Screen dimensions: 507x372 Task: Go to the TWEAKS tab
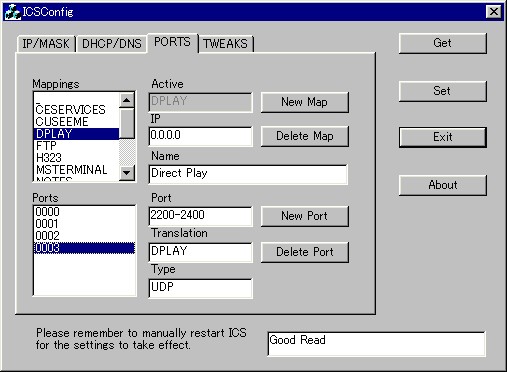226,44
